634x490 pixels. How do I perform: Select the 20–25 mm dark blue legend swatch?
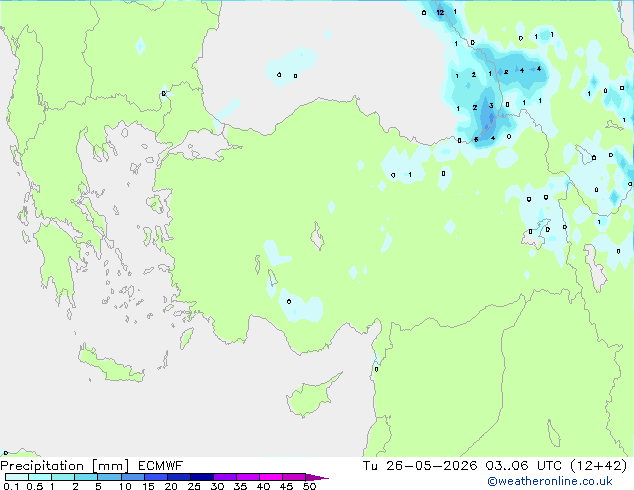click(179, 477)
